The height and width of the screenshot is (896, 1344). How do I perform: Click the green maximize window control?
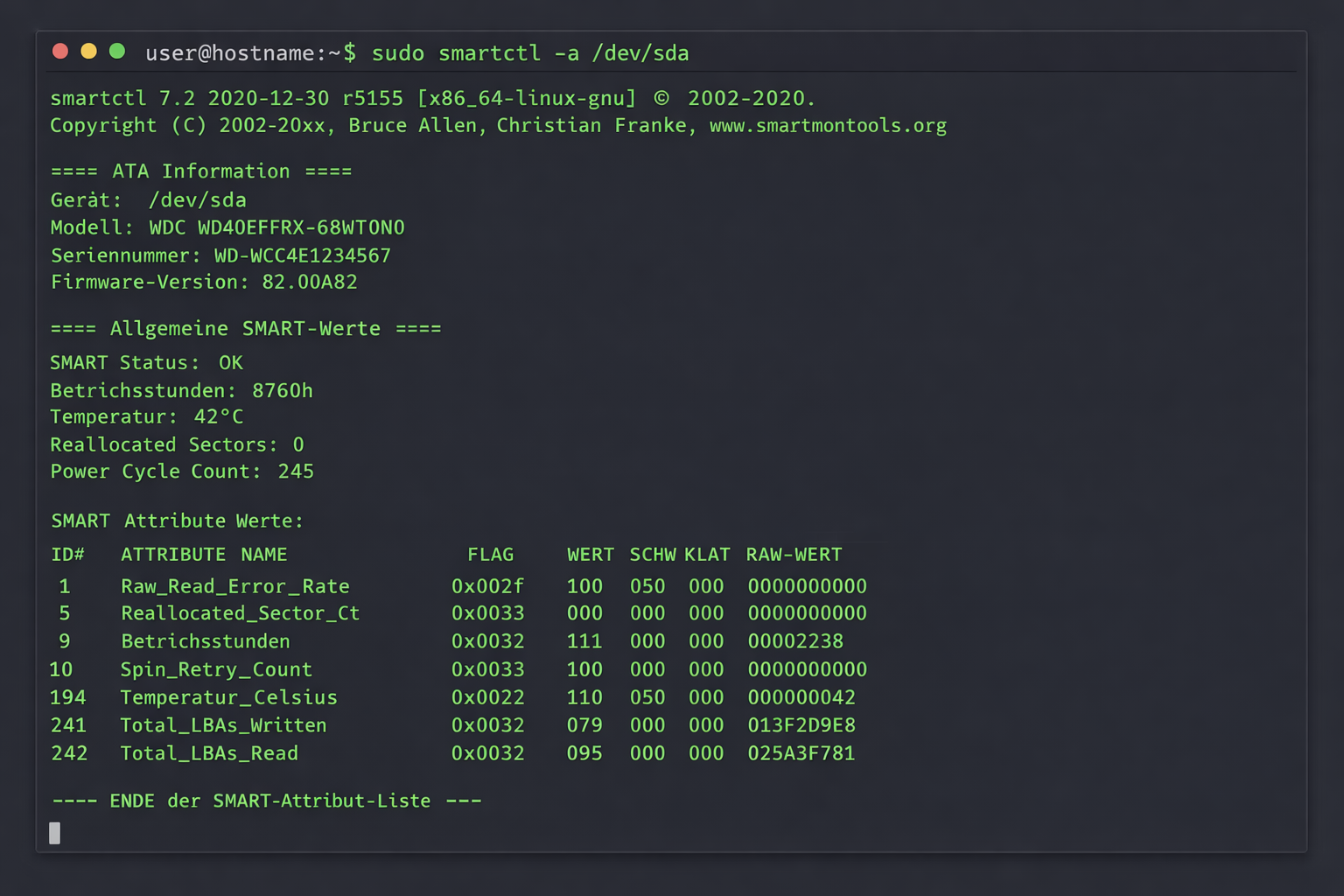[116, 51]
